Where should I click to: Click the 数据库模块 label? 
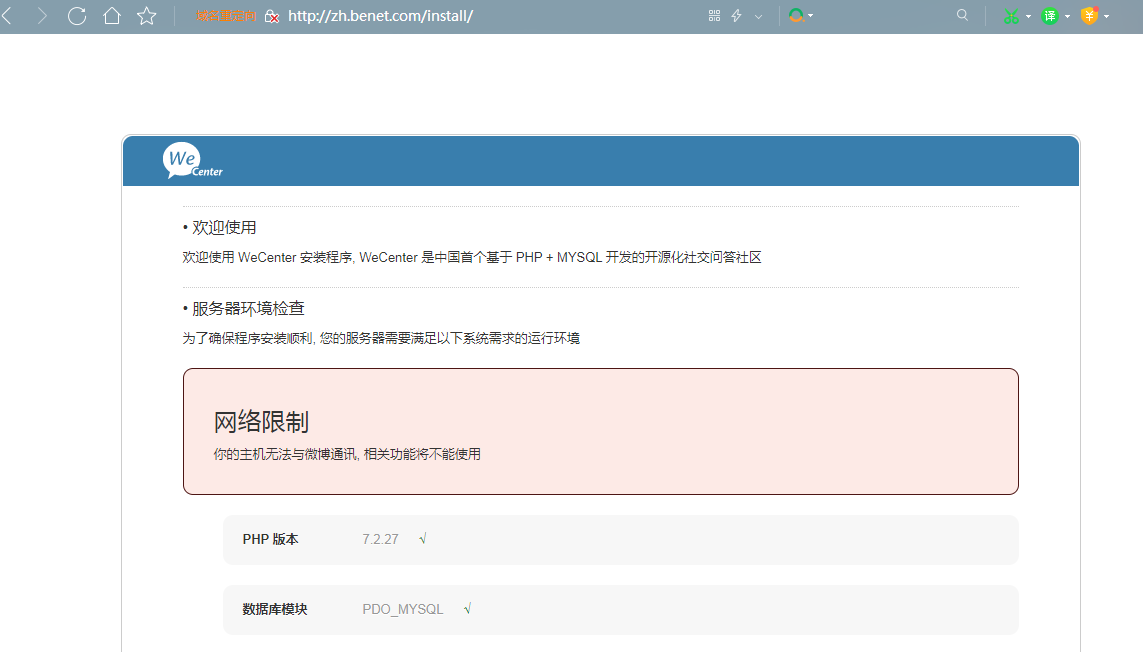[275, 609]
